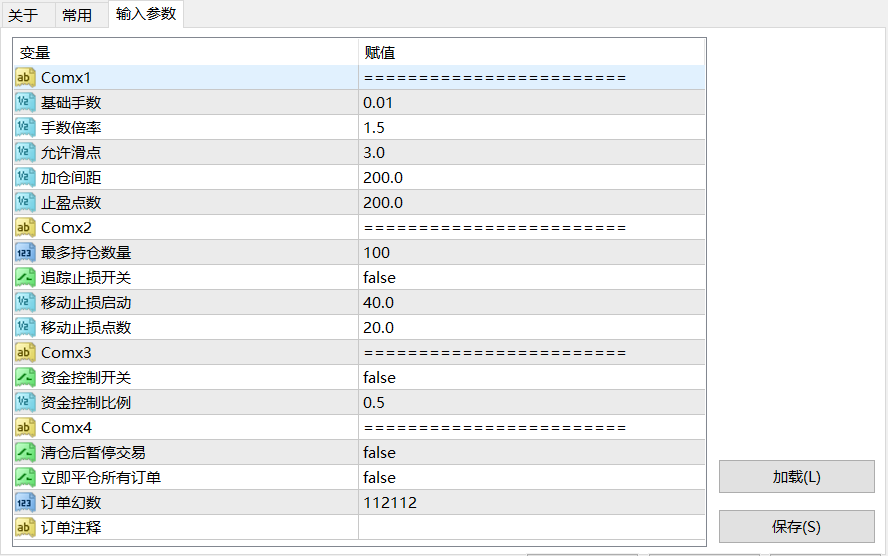Switch to the 常用 tab
This screenshot has width=888, height=556.
[77, 15]
